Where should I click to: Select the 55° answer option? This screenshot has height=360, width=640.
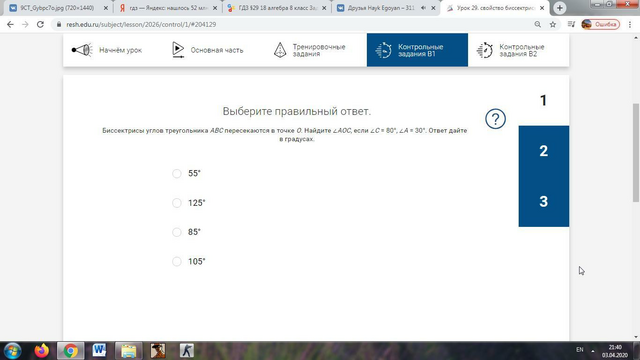(176, 173)
